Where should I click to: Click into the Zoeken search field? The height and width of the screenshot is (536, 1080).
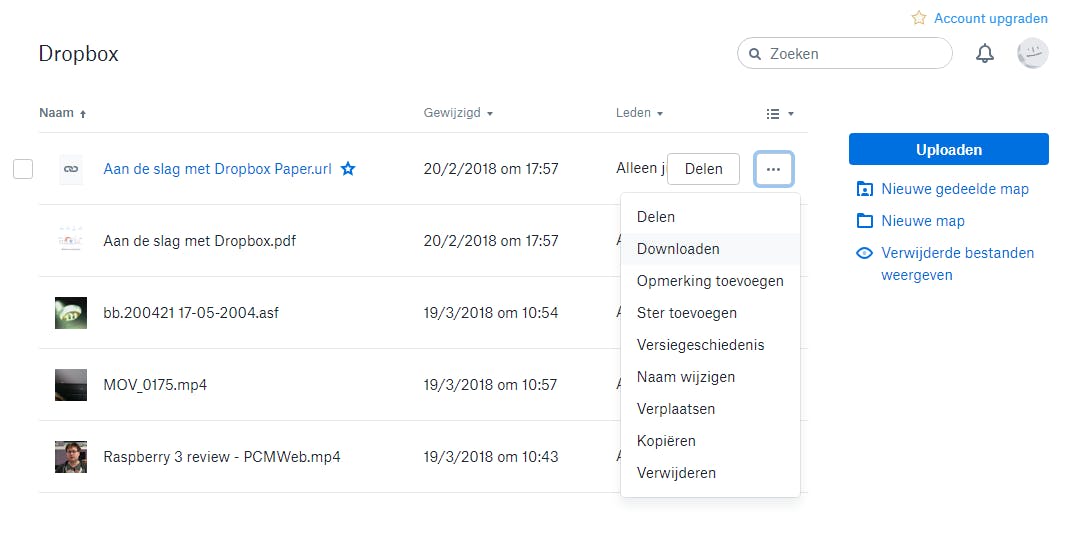click(x=855, y=54)
